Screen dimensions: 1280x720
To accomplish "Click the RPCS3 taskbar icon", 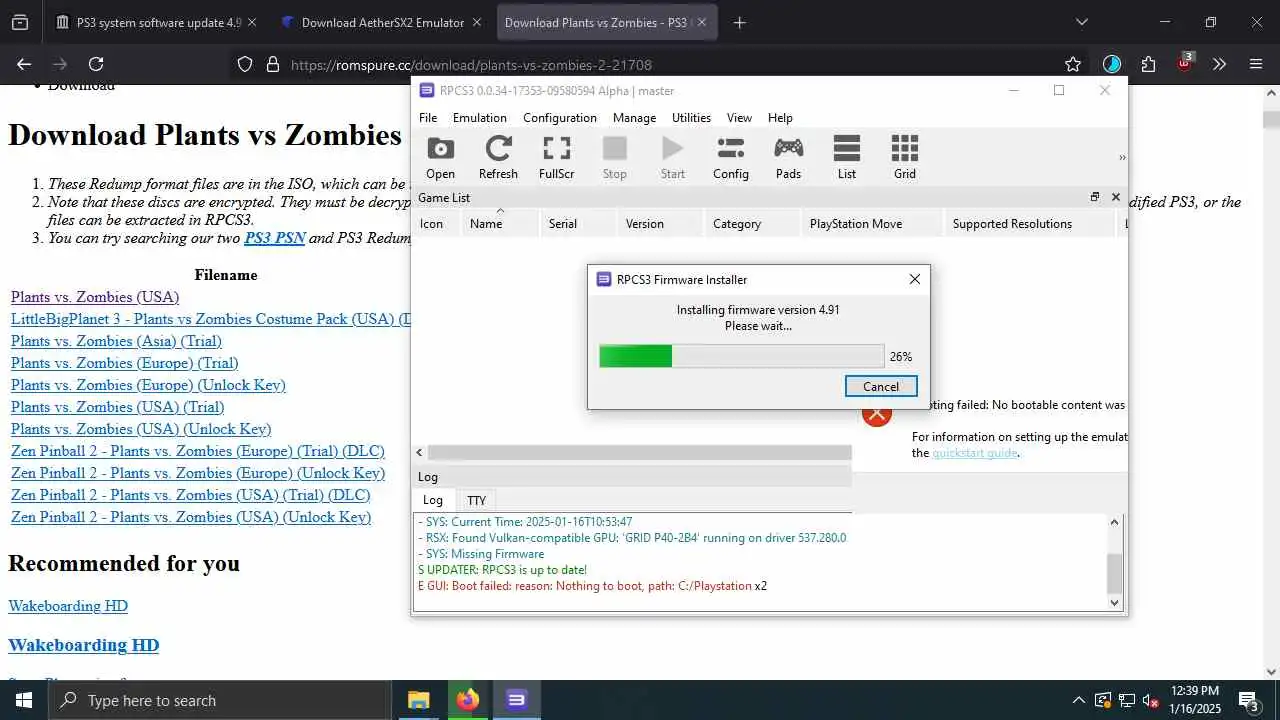I will tap(516, 700).
